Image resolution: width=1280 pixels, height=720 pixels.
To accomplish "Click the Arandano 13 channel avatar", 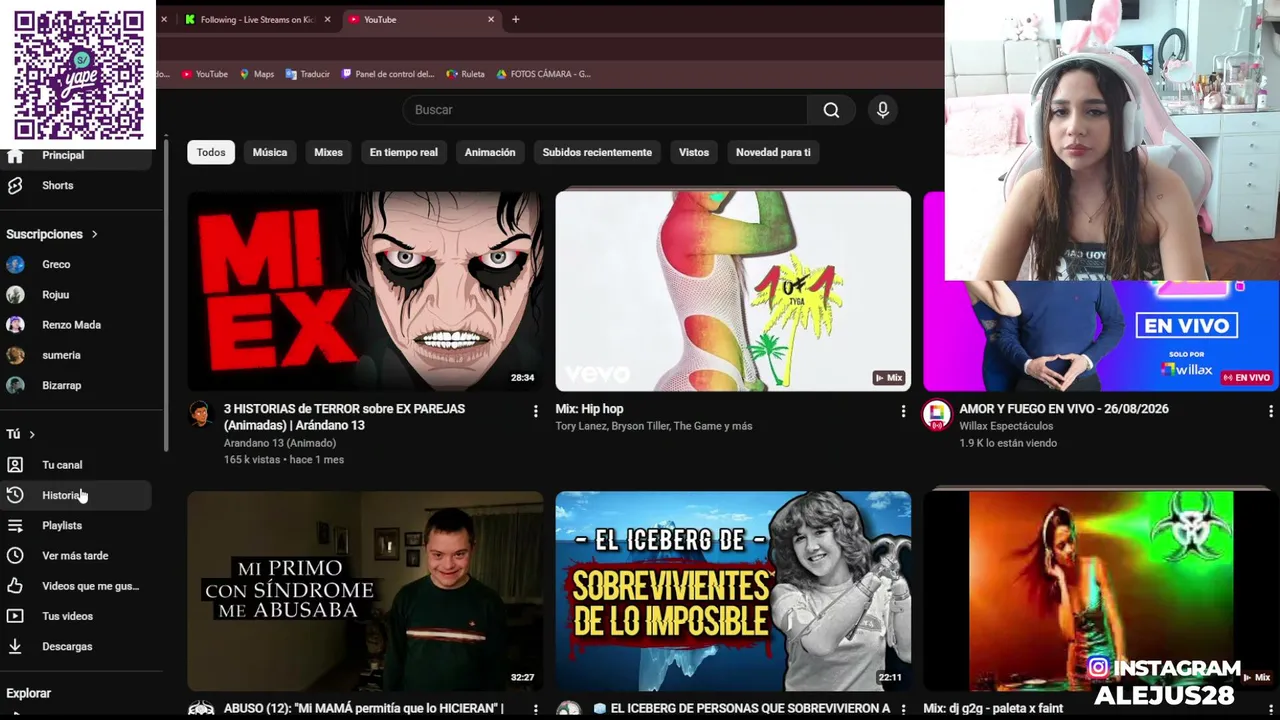I will 200,414.
